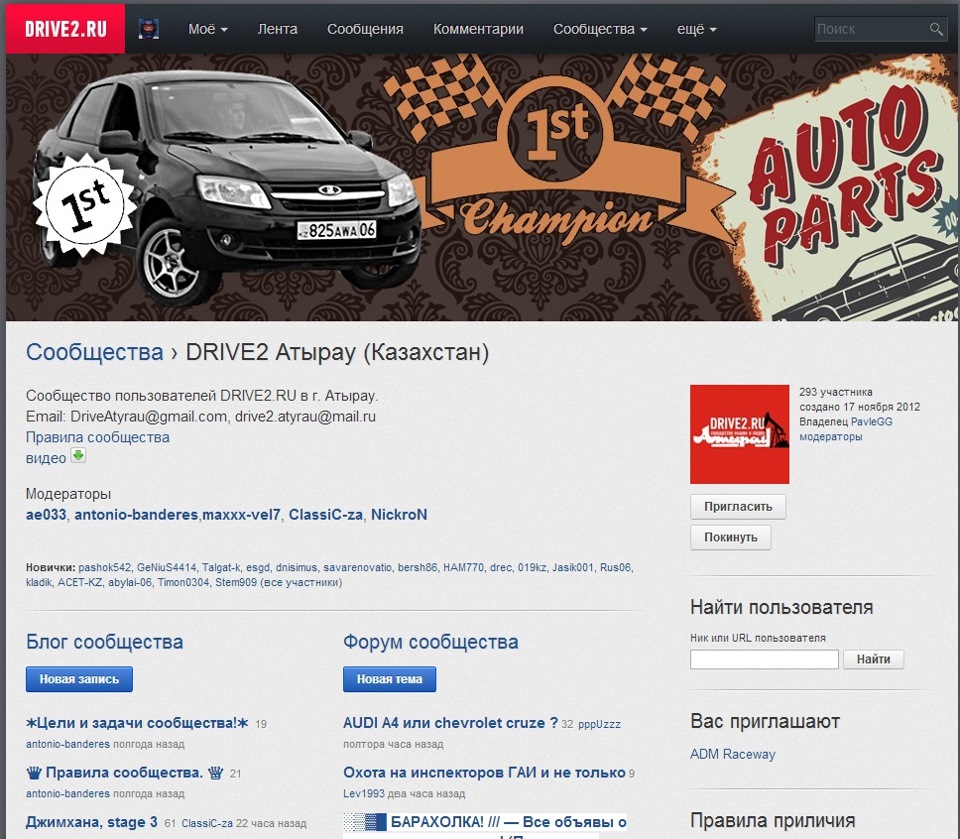Open the Сообщения menu item
Image resolution: width=960 pixels, height=839 pixels.
click(x=365, y=29)
